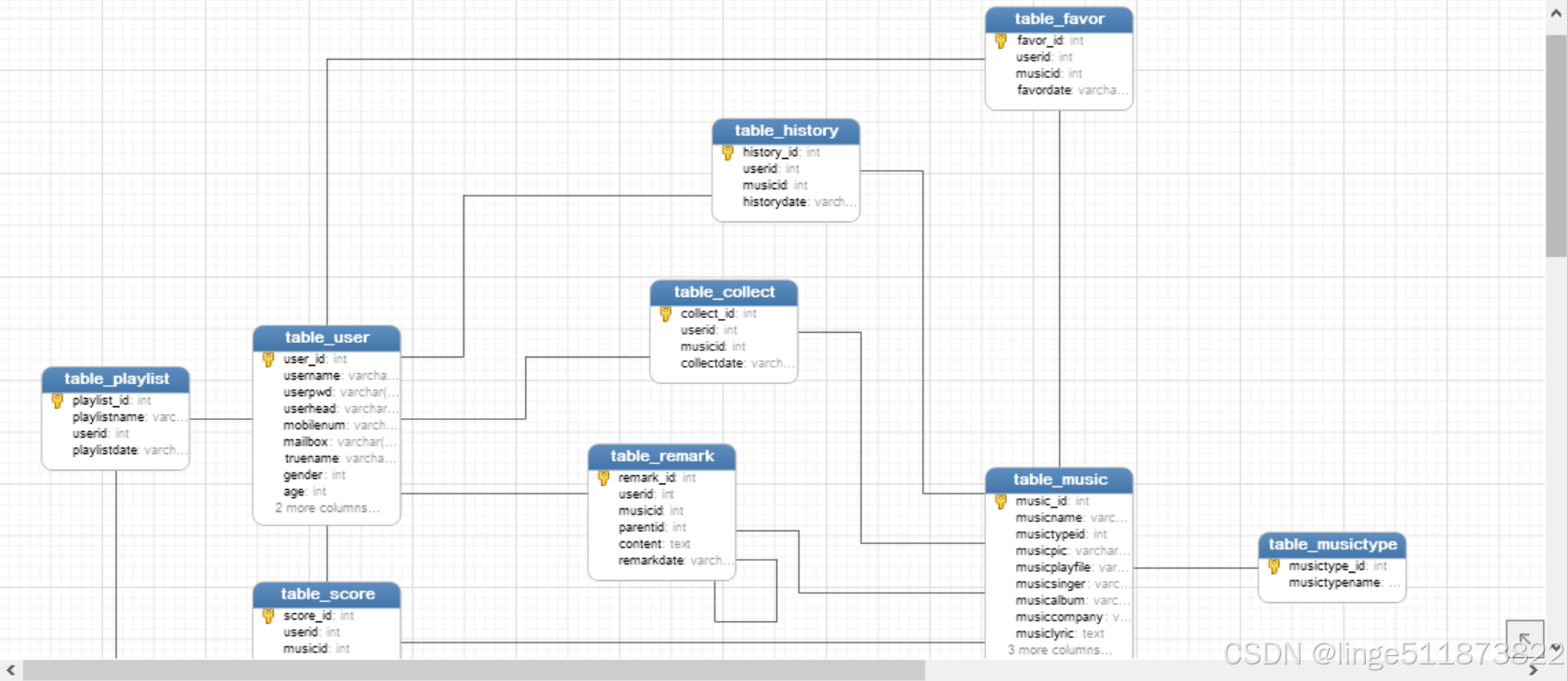The width and height of the screenshot is (1568, 681).
Task: Select the table_user title bar
Action: [326, 338]
